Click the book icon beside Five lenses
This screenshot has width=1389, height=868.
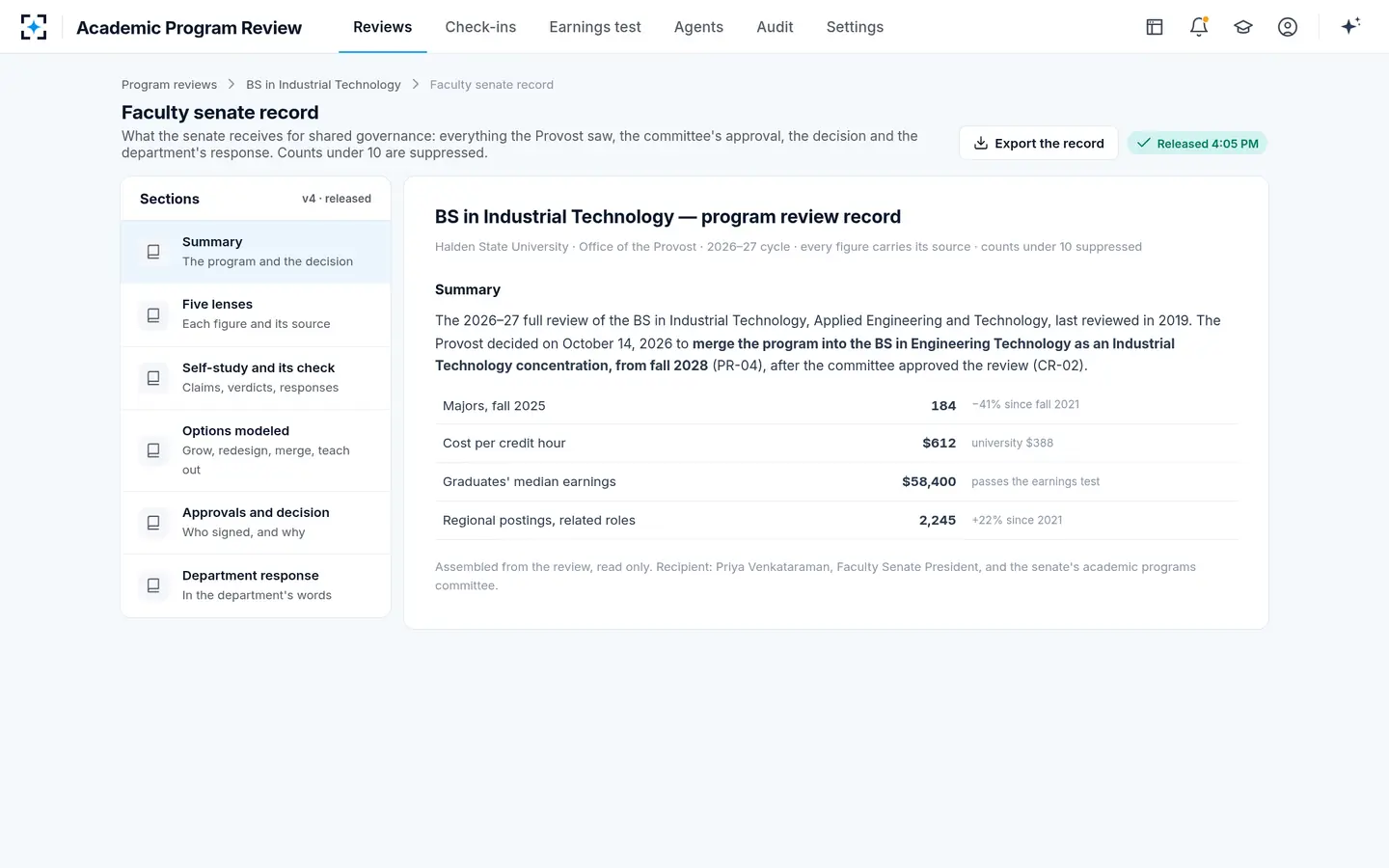click(153, 315)
